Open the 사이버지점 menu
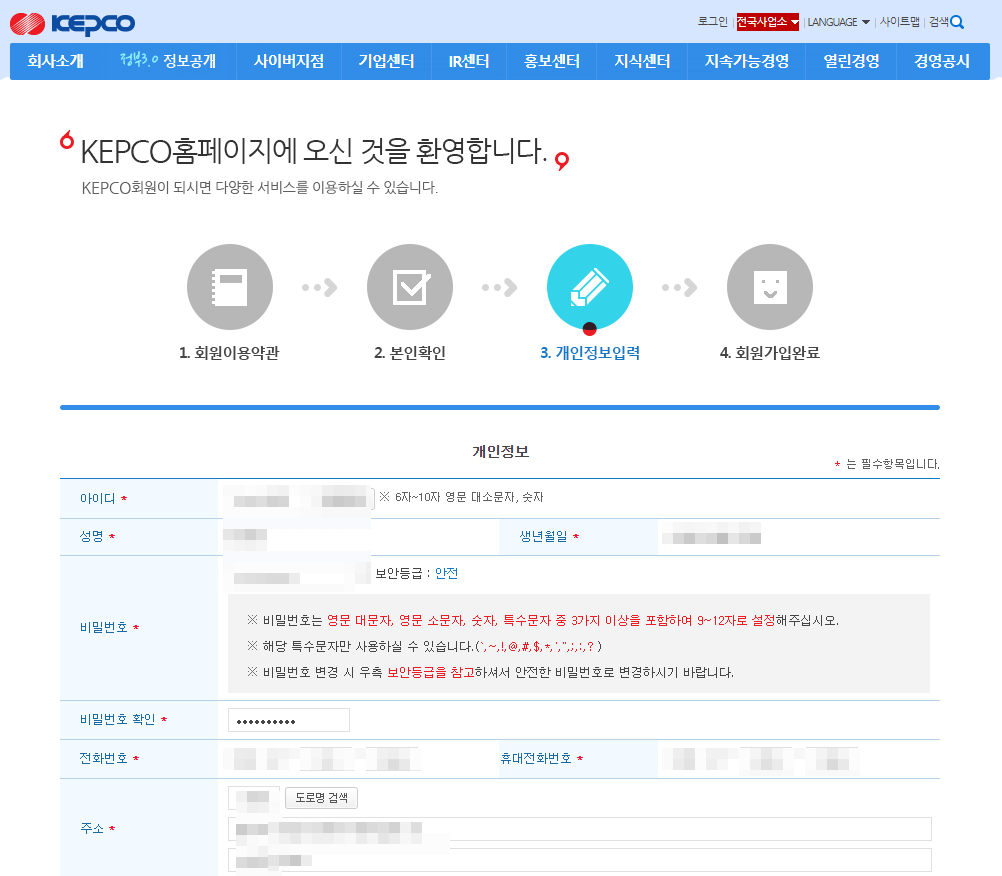This screenshot has width=1002, height=876. pyautogui.click(x=289, y=61)
